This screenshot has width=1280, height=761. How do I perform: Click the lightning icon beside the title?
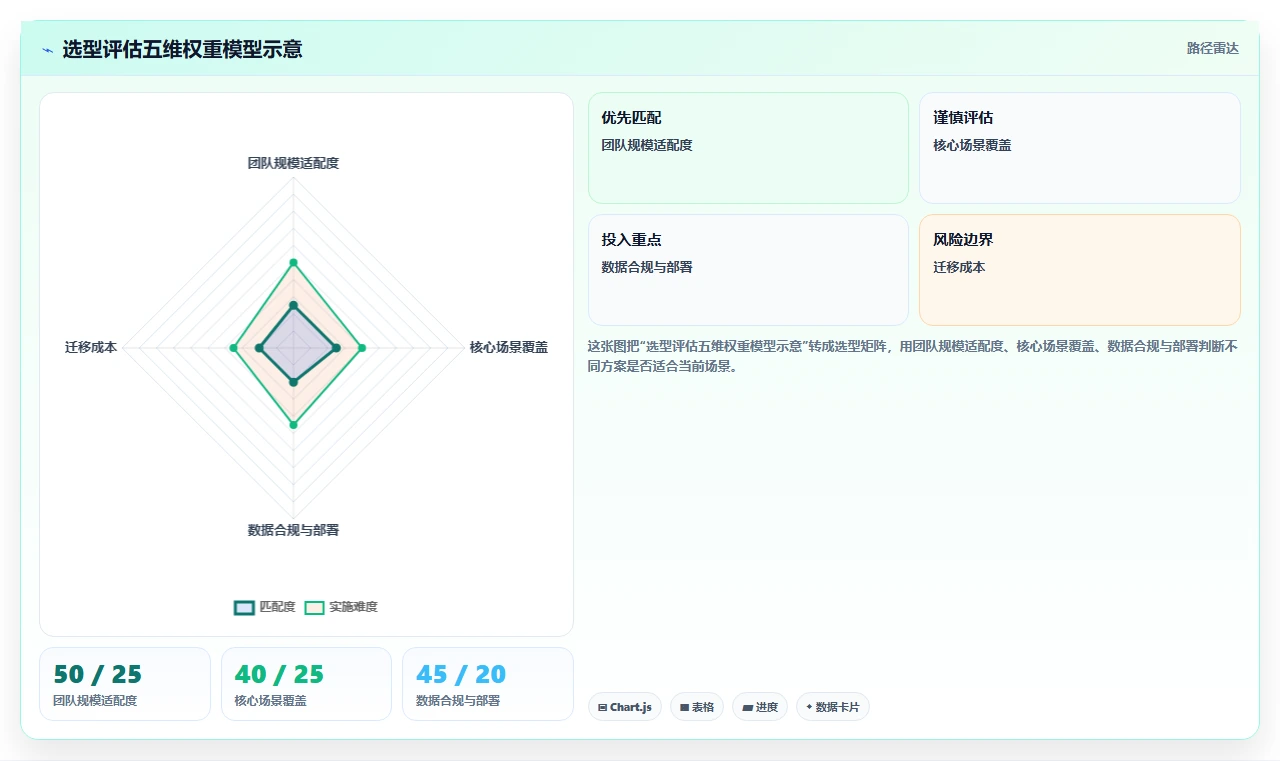[48, 49]
